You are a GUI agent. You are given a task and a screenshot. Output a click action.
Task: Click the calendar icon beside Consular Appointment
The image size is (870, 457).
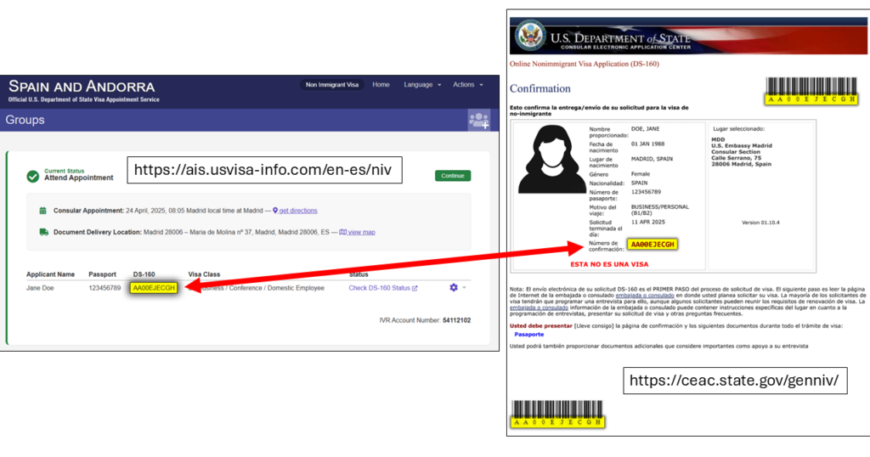[43, 211]
